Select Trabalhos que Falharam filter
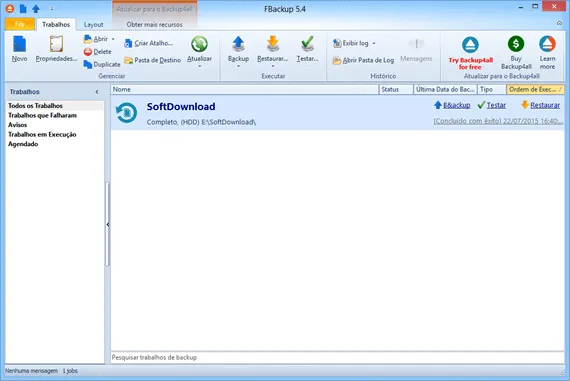 pos(43,115)
